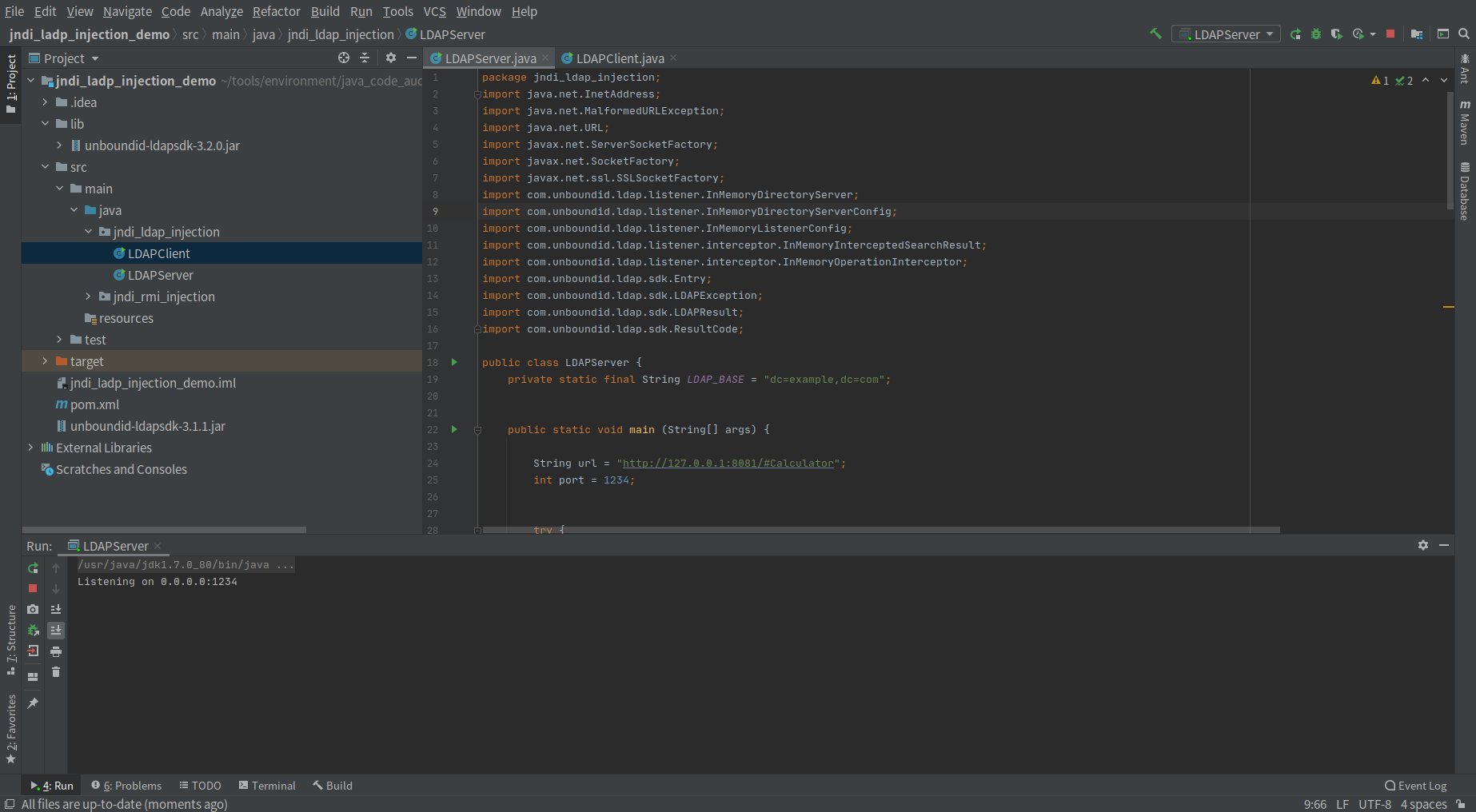Expand the jndi_rmi_injection package
The height and width of the screenshot is (812, 1476).
pyautogui.click(x=88, y=297)
